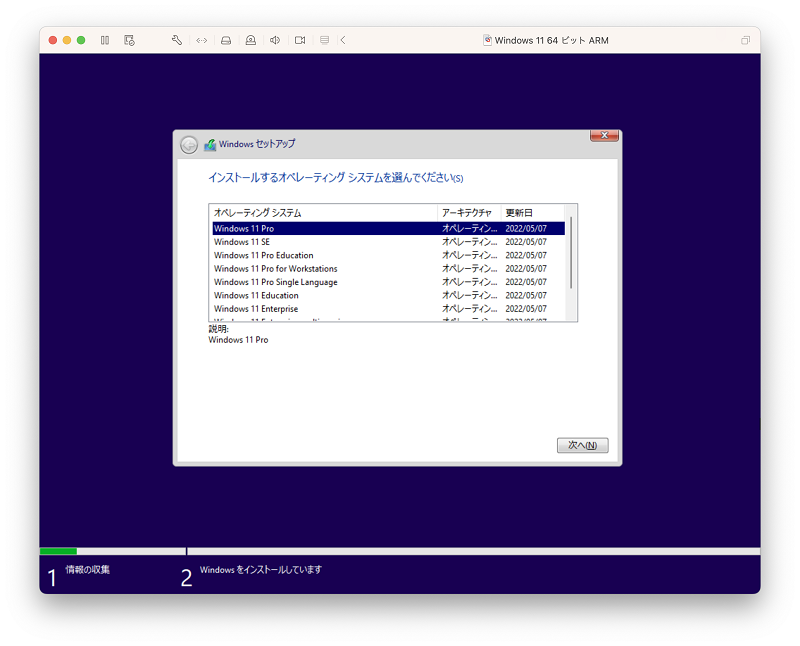Screen dimensions: 800x646
Task: Click the 説明 description text Windows 11 Pro
Action: tap(238, 340)
